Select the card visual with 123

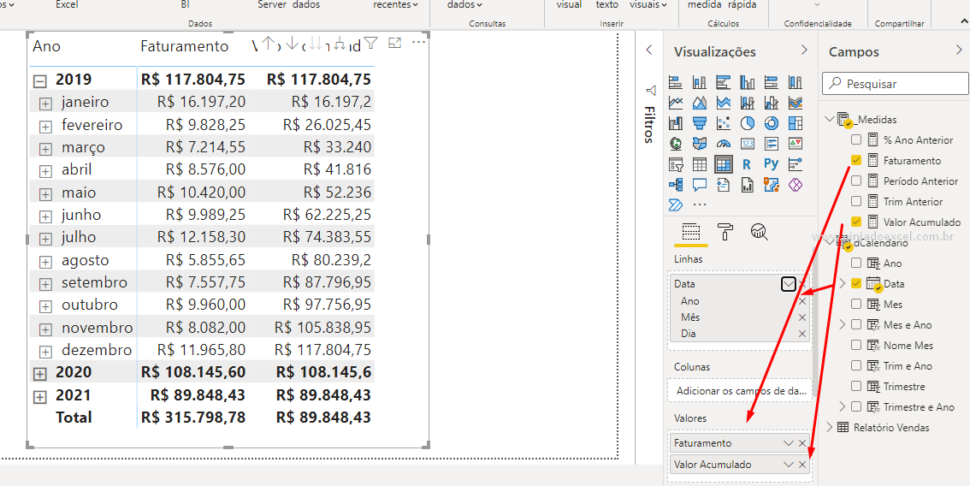pos(747,143)
